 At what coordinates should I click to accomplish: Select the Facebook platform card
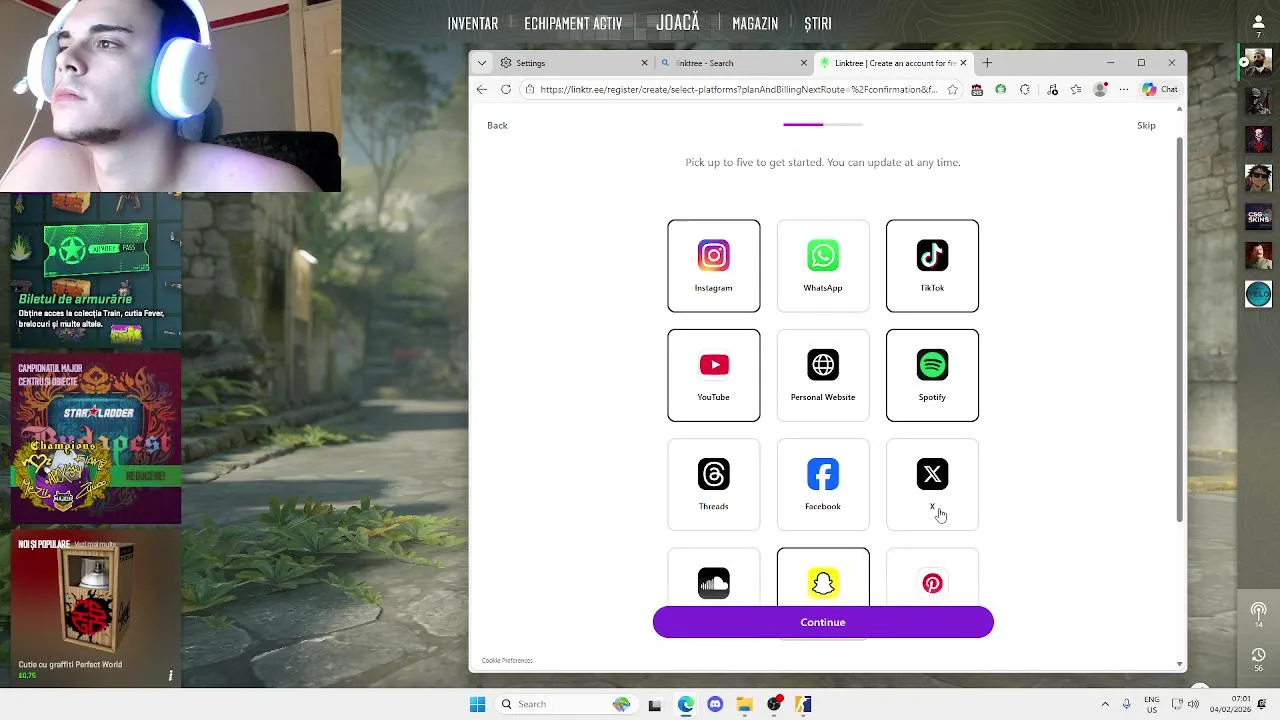tap(823, 484)
